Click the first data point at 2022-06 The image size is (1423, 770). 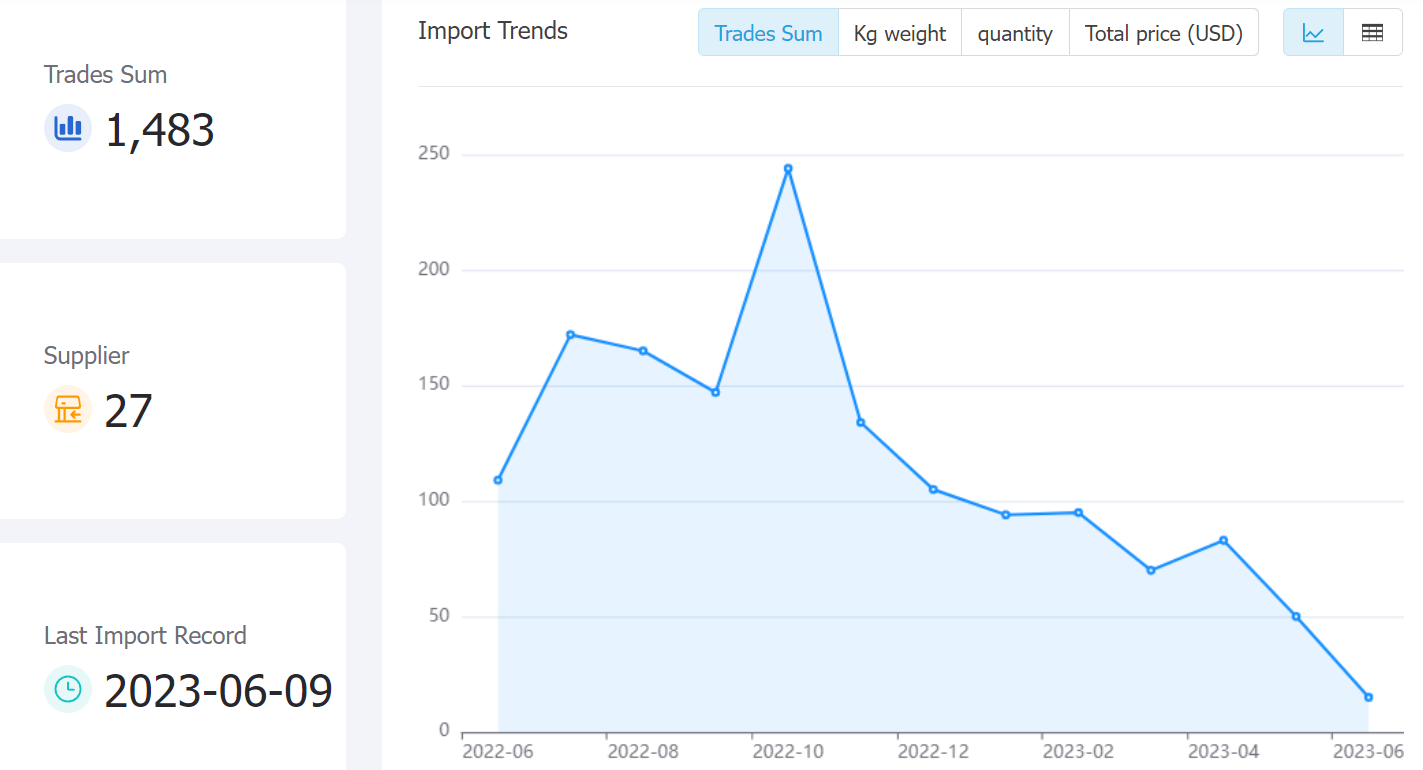tap(498, 480)
